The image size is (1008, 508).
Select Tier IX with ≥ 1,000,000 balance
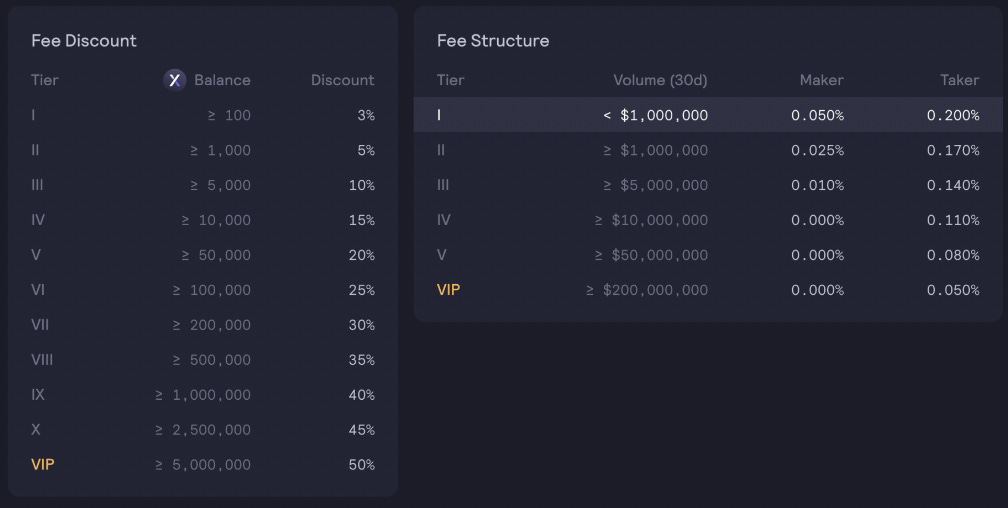[x=202, y=395]
